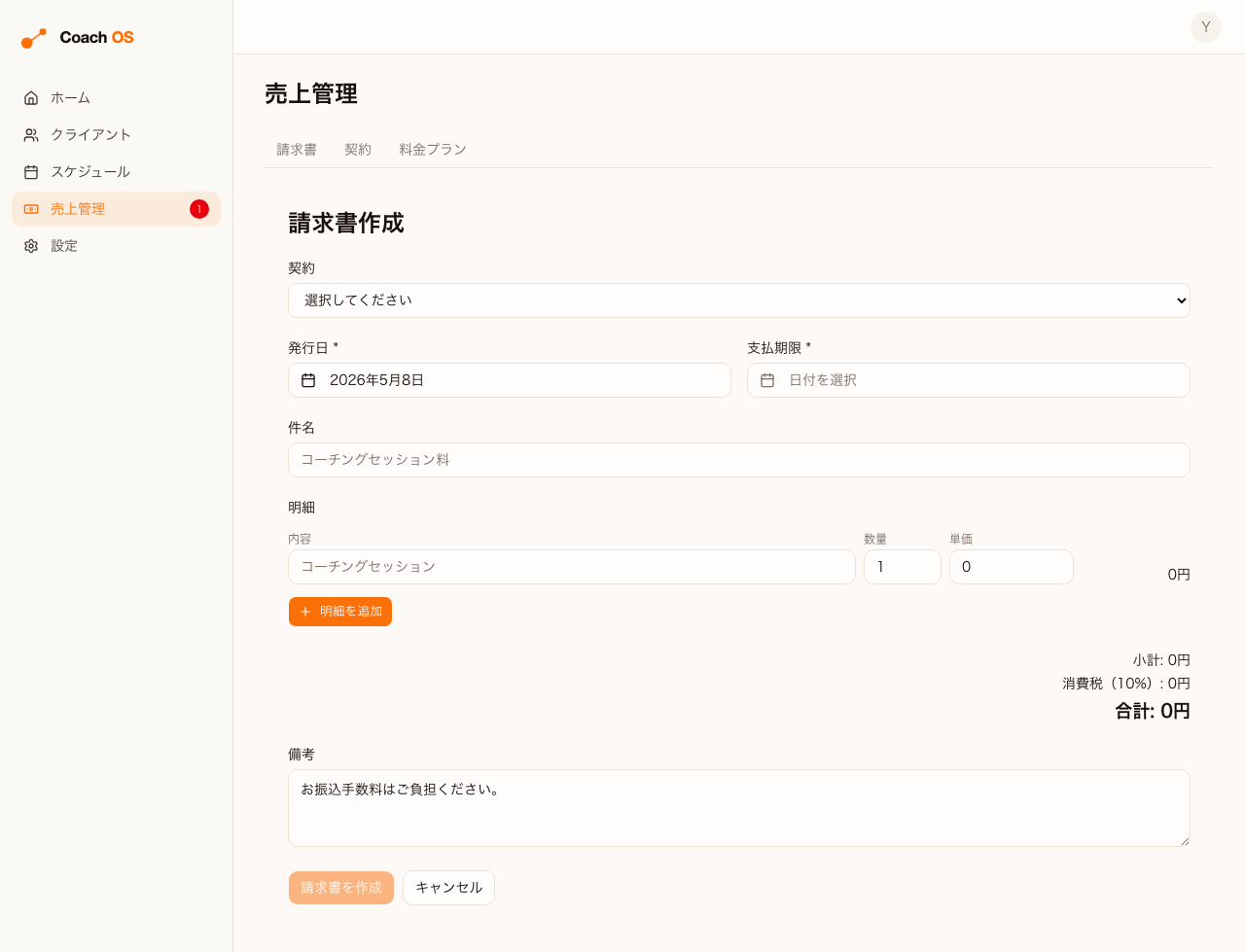Click the スケジュール calendar icon in sidebar

point(31,172)
